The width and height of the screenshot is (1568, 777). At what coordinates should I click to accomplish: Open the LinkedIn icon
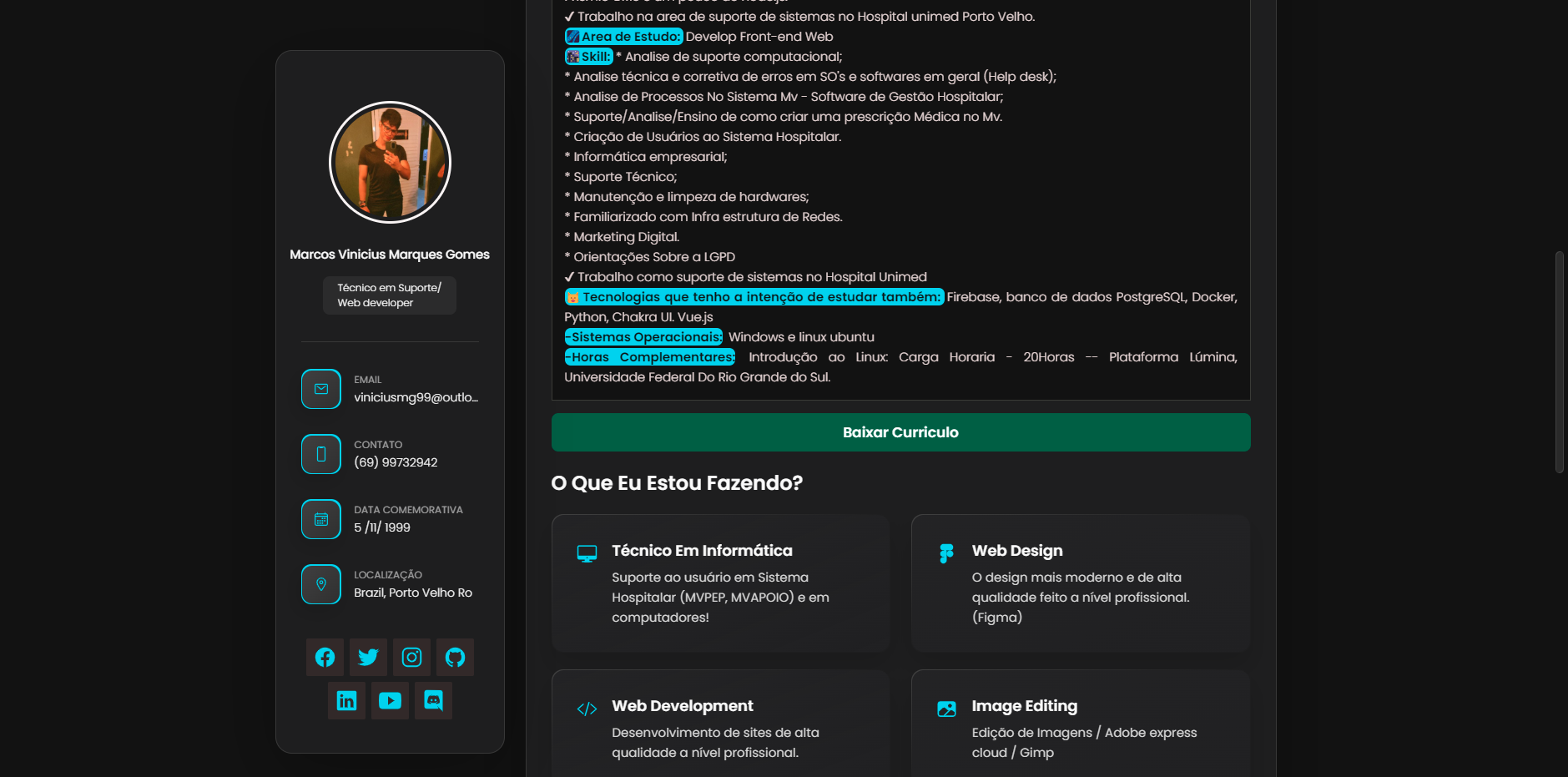tap(346, 700)
